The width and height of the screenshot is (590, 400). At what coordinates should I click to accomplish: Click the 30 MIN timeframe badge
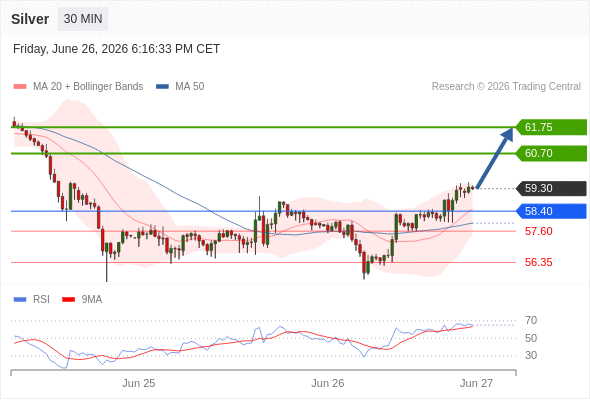83,19
